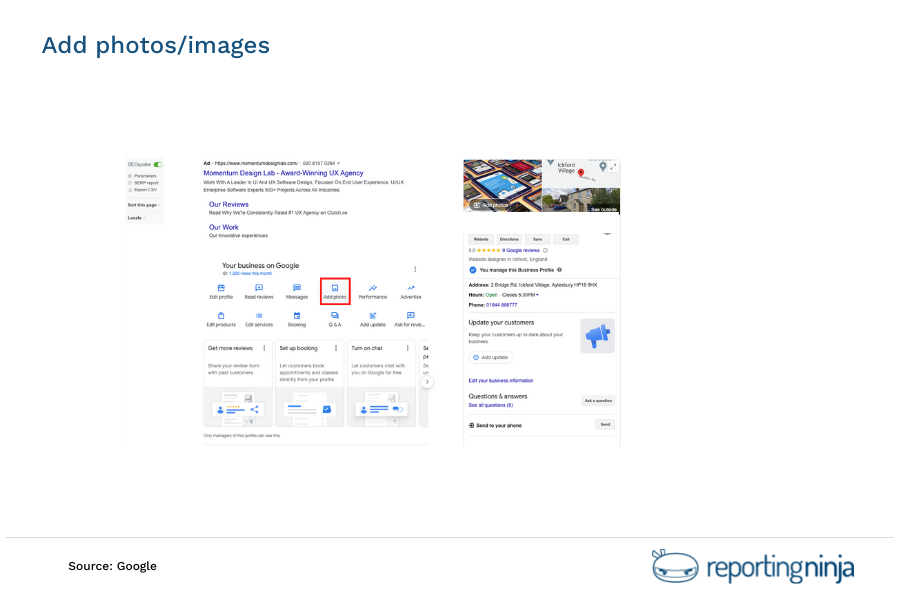Screen dimensions: 900x600
Task: Open the Q & A icon
Action: (x=335, y=319)
